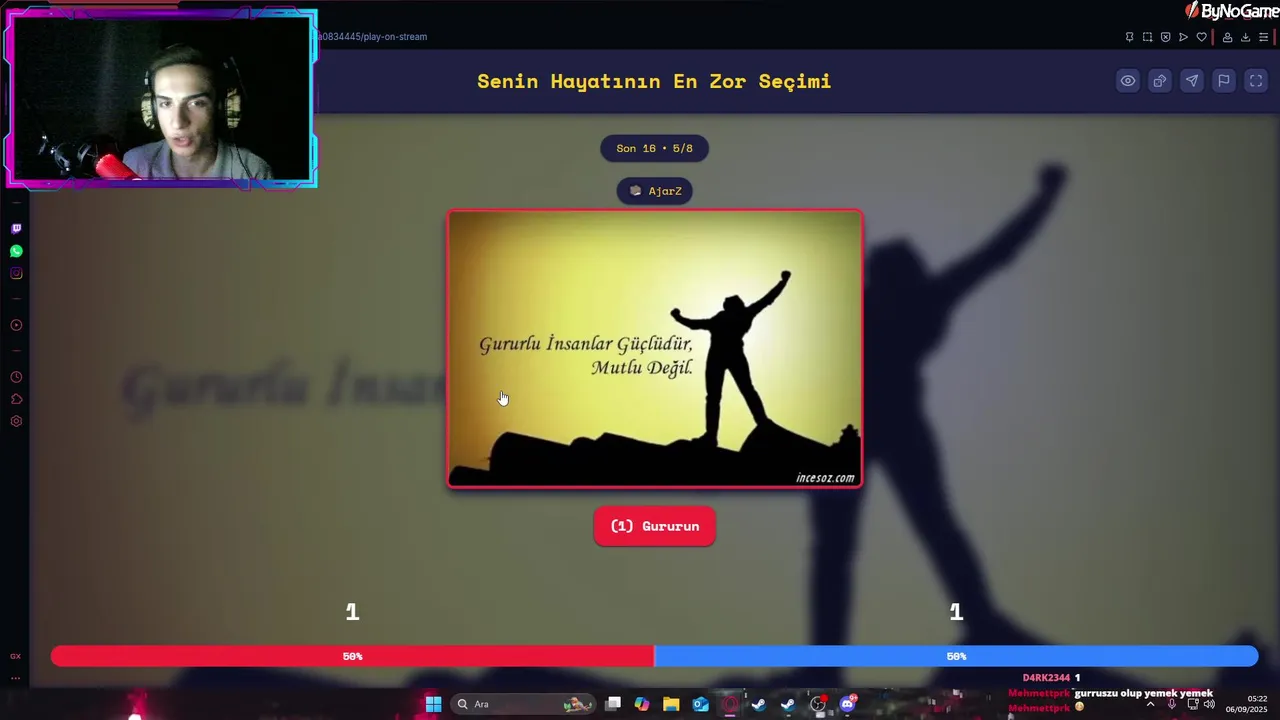Open the volume speaker tray icon
The height and width of the screenshot is (720, 1280).
pyautogui.click(x=1209, y=704)
